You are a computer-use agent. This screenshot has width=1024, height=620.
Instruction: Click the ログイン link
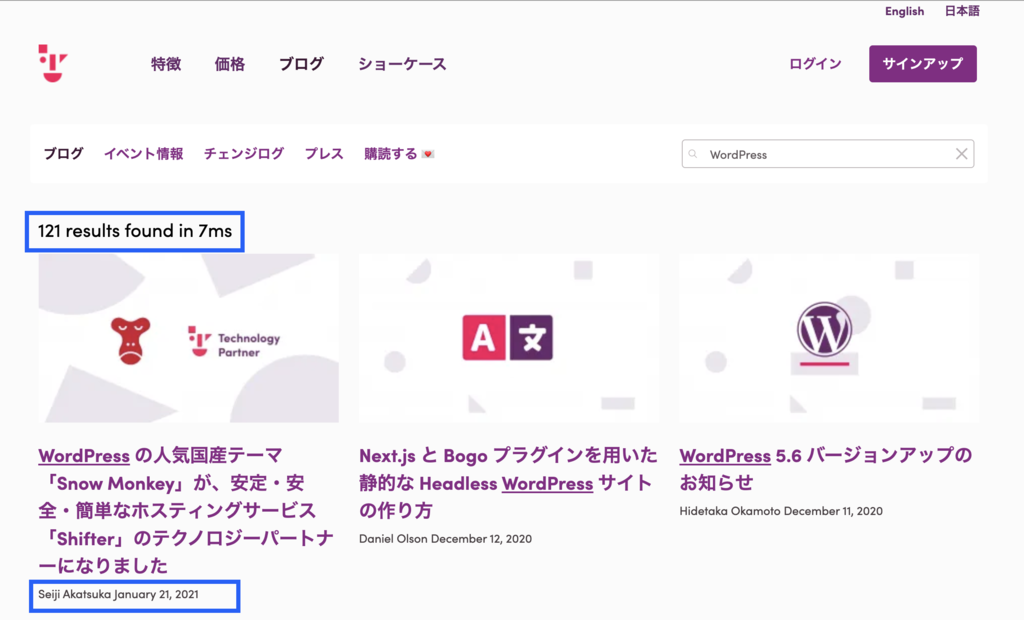click(815, 64)
